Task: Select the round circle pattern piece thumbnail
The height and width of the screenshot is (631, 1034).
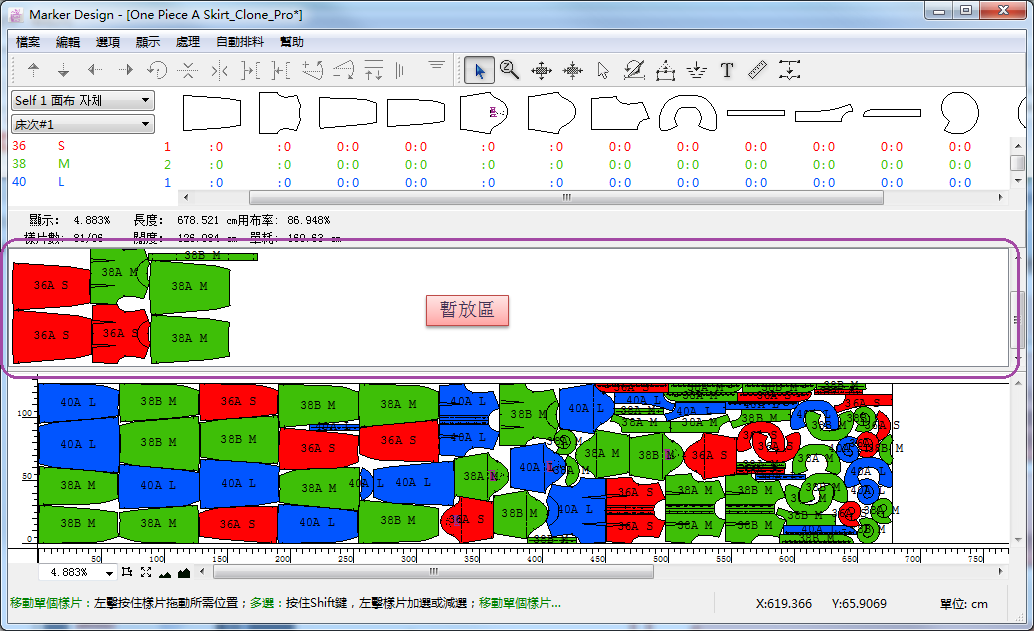Action: pos(958,112)
